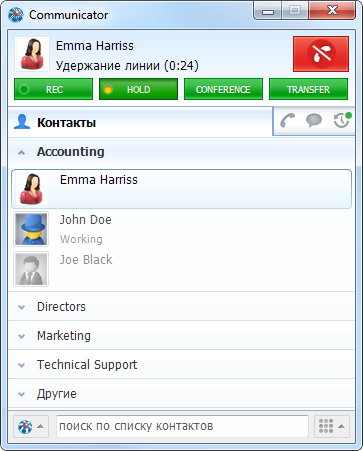This screenshot has height=451, width=363.
Task: Toggle HOLD on the current call
Action: pyautogui.click(x=138, y=89)
